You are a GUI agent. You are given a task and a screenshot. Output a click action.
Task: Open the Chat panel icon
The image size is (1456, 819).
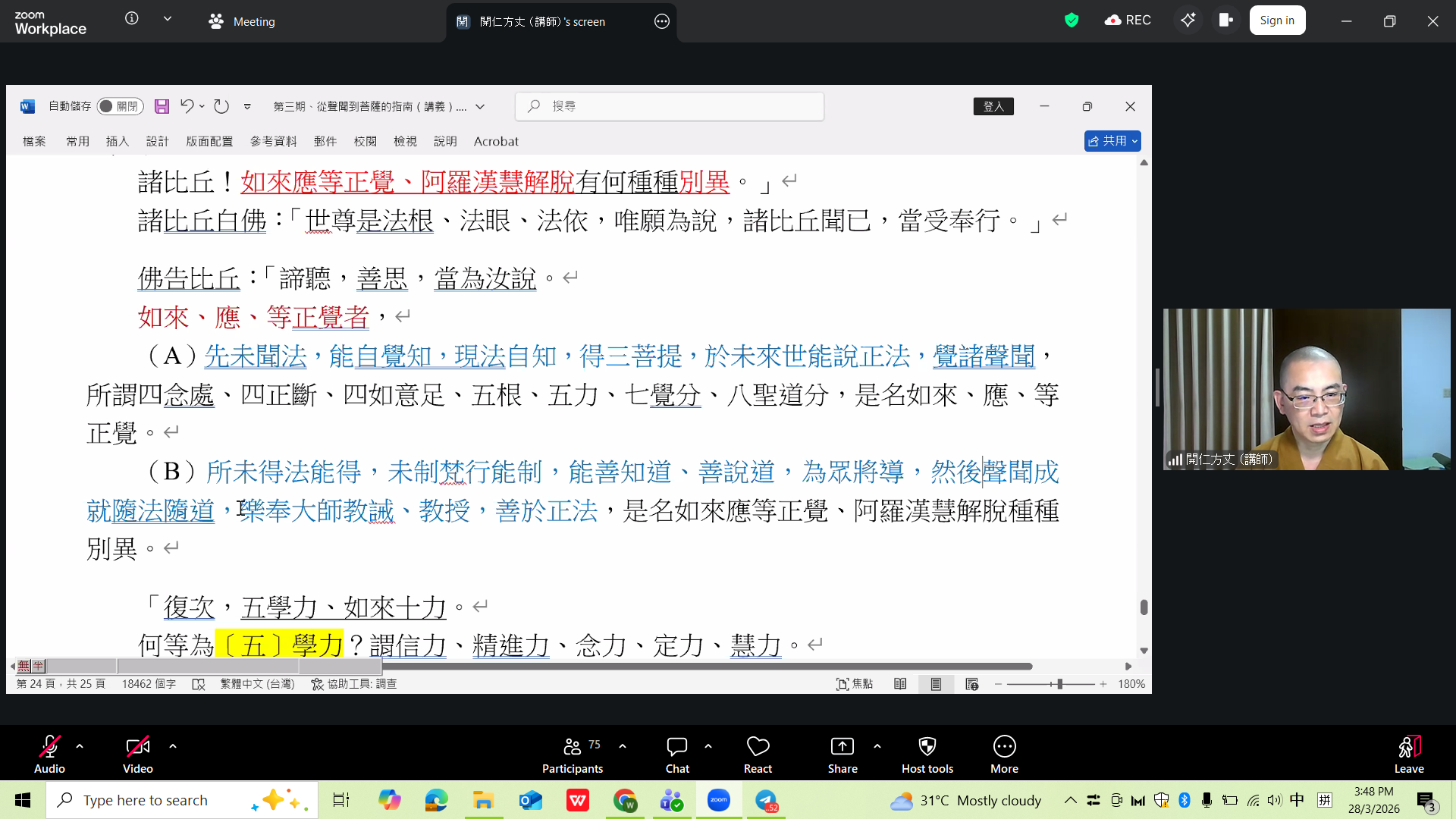[676, 747]
